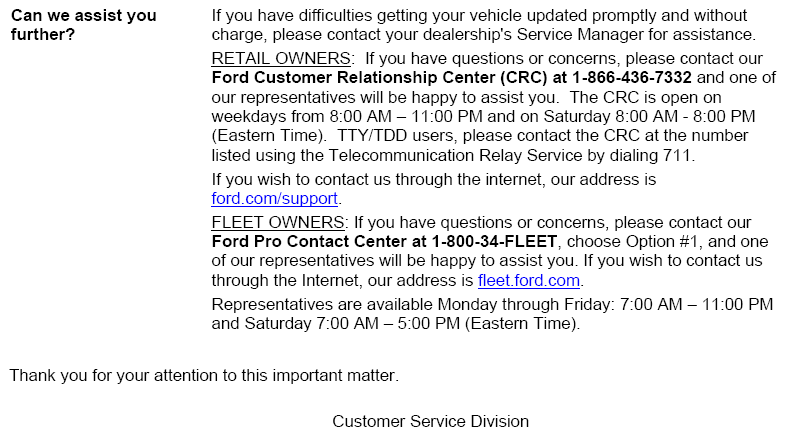Open the fleet.ford.com link

click(x=529, y=280)
